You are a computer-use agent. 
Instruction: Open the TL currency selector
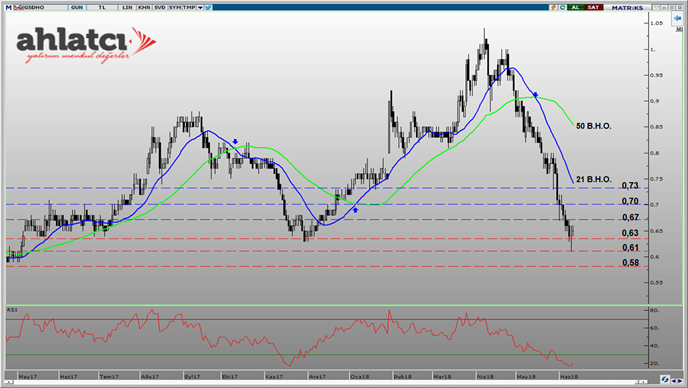pos(102,7)
